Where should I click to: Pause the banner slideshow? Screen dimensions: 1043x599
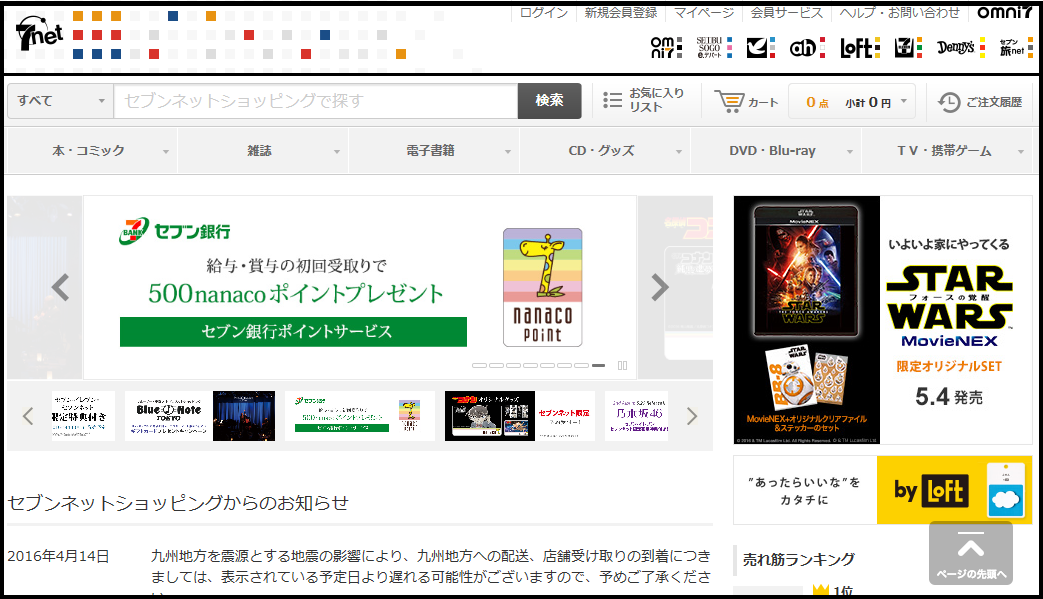pyautogui.click(x=623, y=365)
